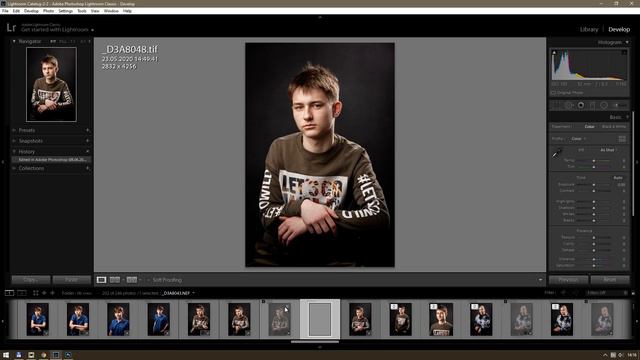Add new snapshot with plus icon

pyautogui.click(x=88, y=141)
